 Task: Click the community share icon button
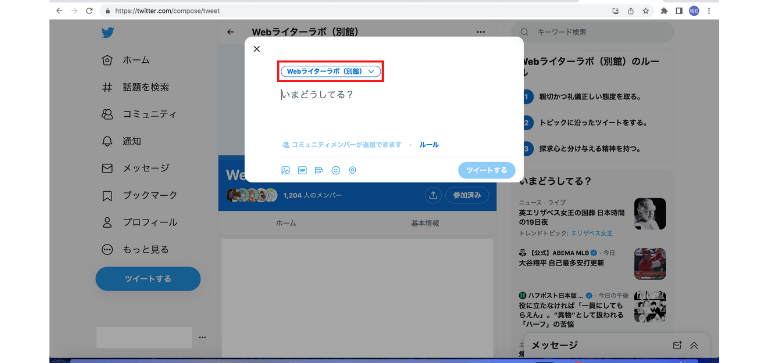click(x=433, y=195)
